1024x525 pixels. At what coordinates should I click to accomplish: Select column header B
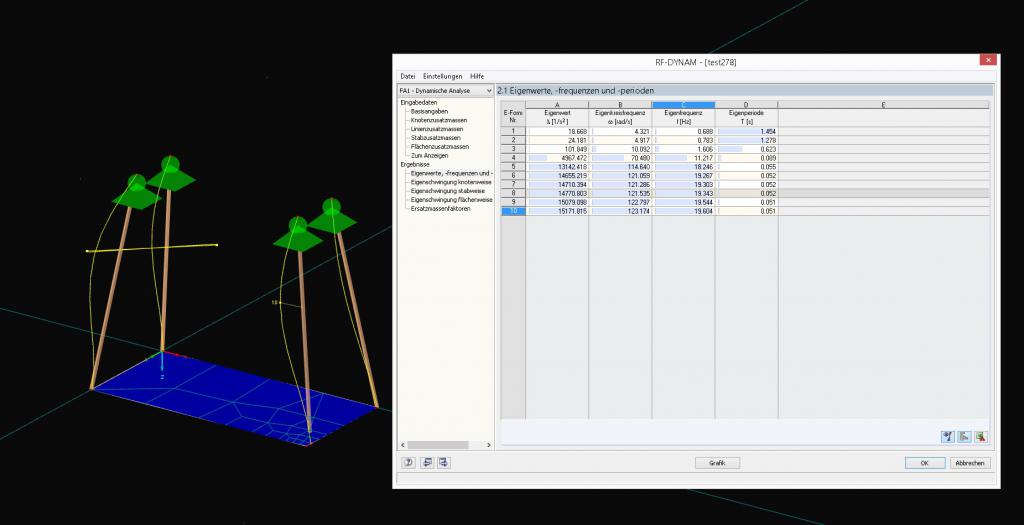620,104
